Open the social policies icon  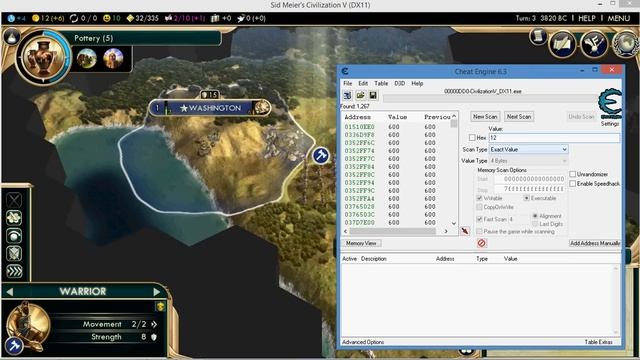pos(562,44)
